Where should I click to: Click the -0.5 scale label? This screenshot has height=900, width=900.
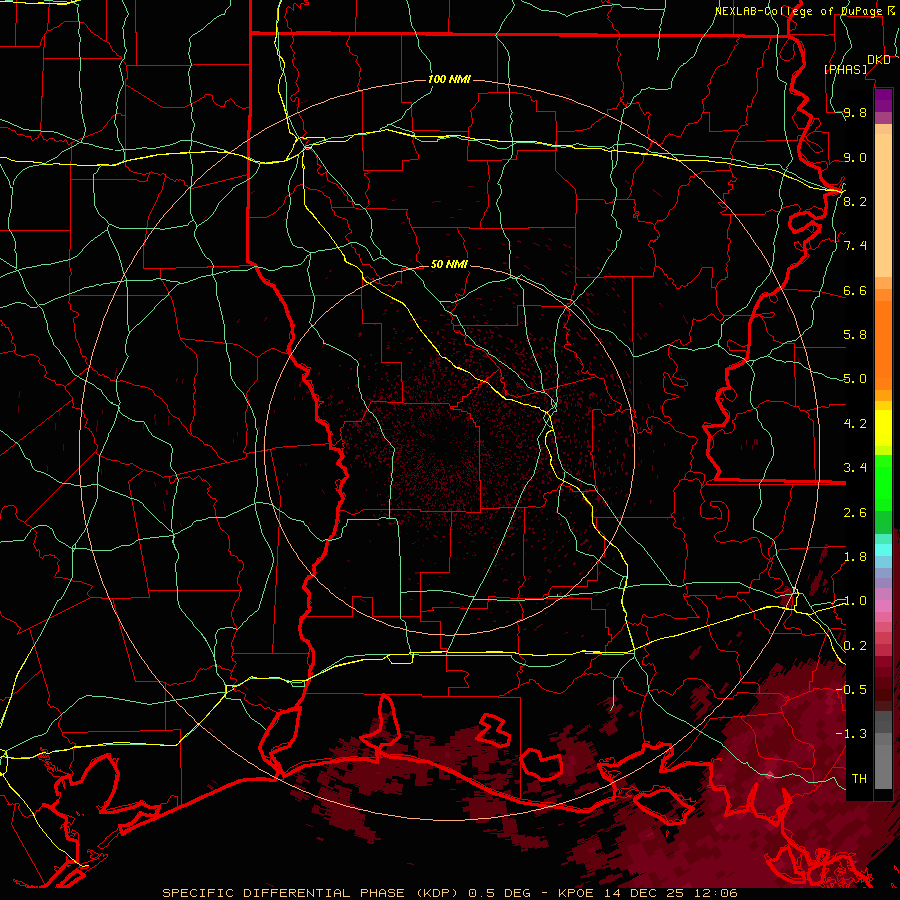click(x=851, y=689)
